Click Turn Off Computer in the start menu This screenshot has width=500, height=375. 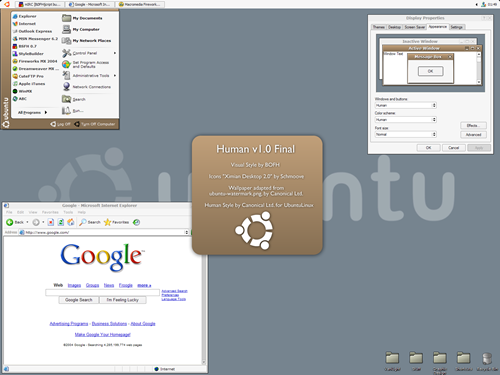pyautogui.click(x=95, y=124)
